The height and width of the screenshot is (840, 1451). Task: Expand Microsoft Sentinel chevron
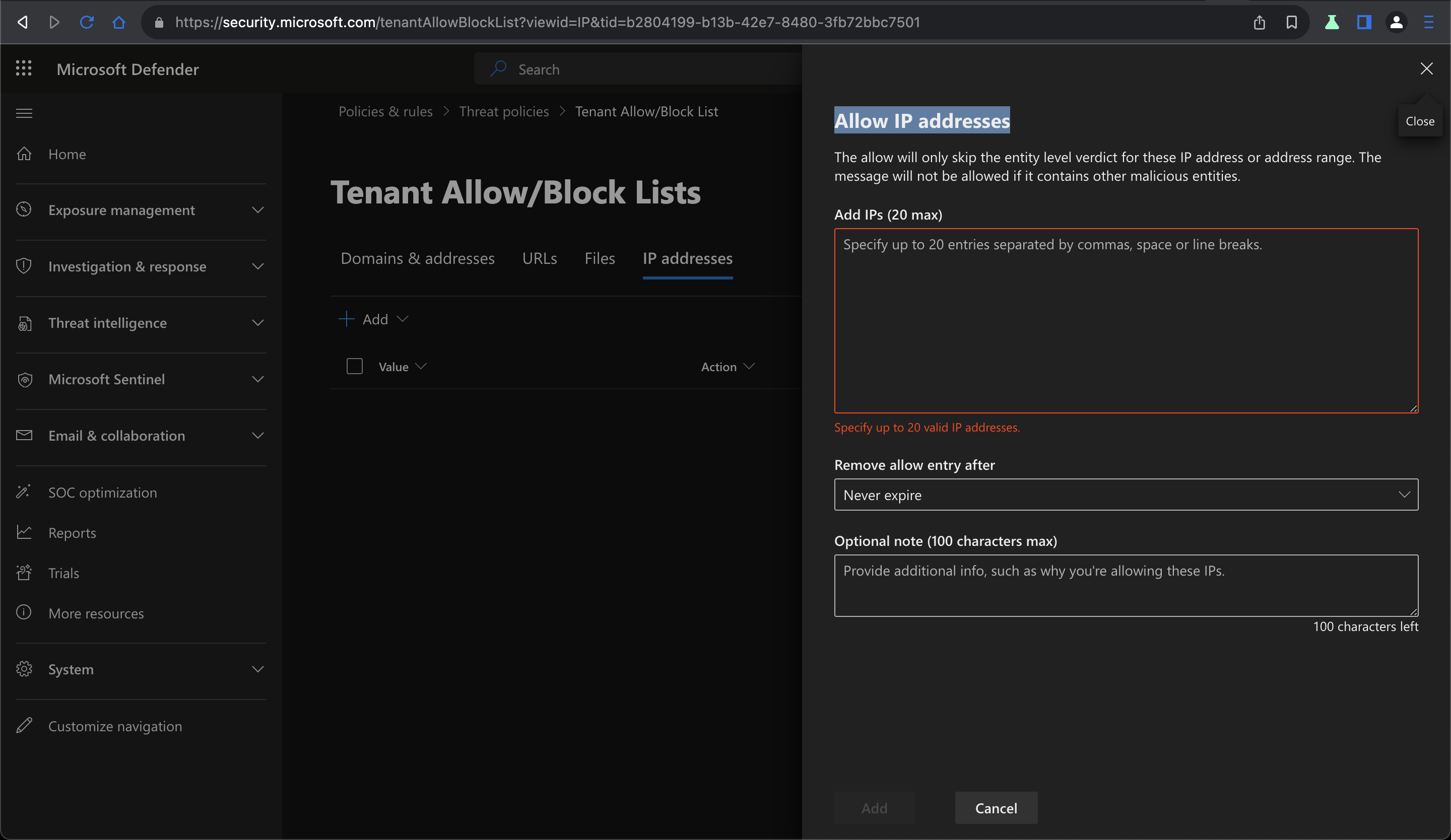click(x=258, y=379)
